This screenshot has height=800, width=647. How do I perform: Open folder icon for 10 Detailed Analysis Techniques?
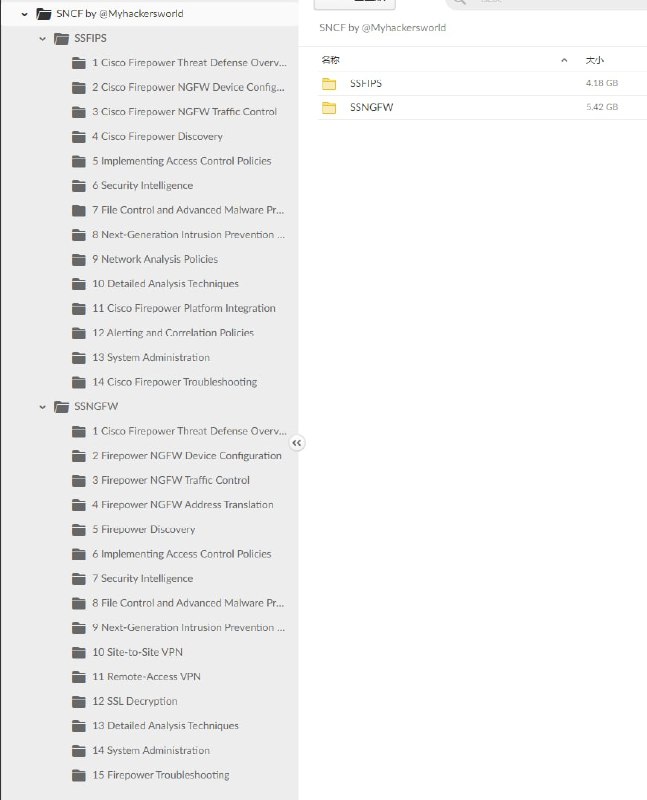(79, 284)
